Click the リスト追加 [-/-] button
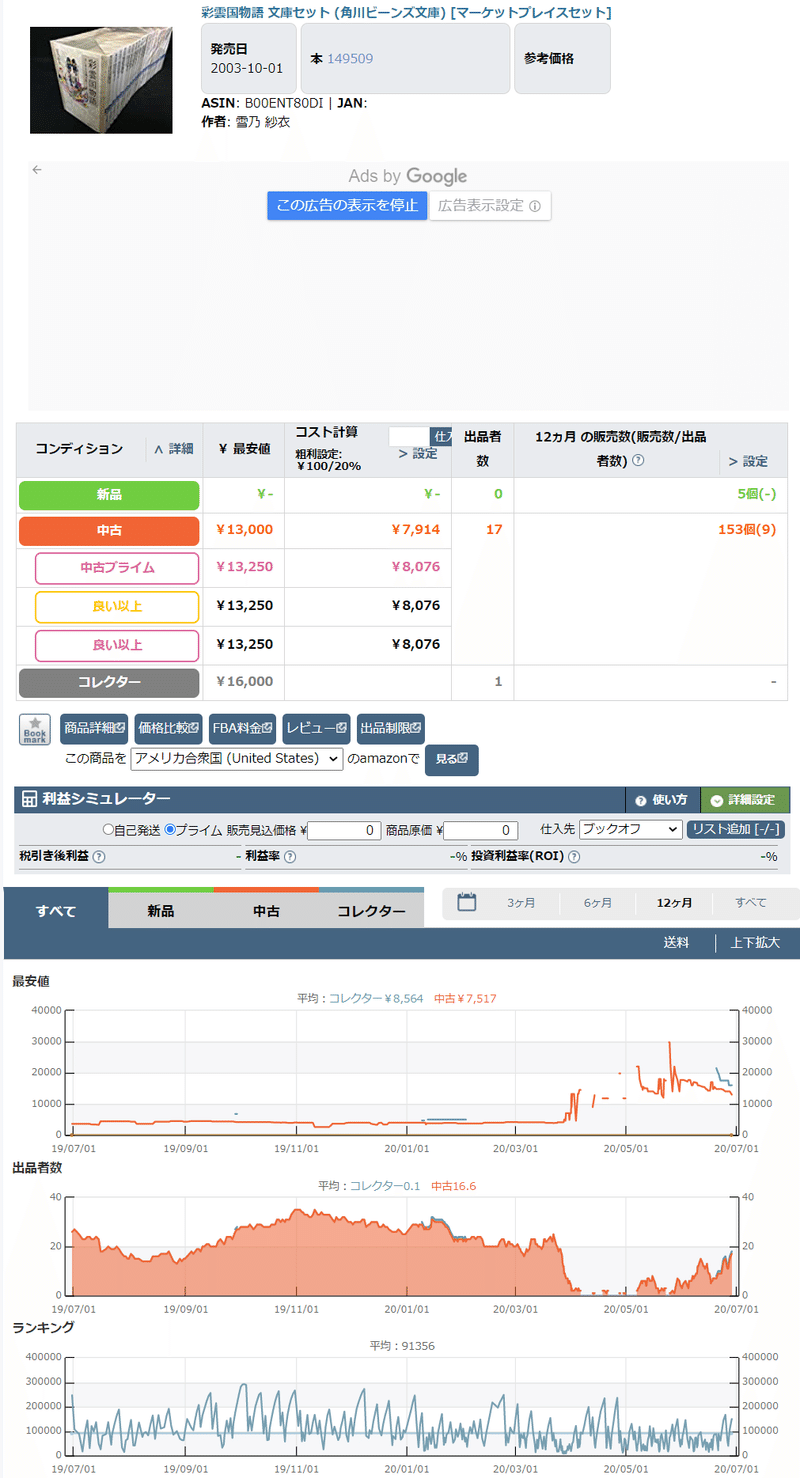 pos(736,830)
